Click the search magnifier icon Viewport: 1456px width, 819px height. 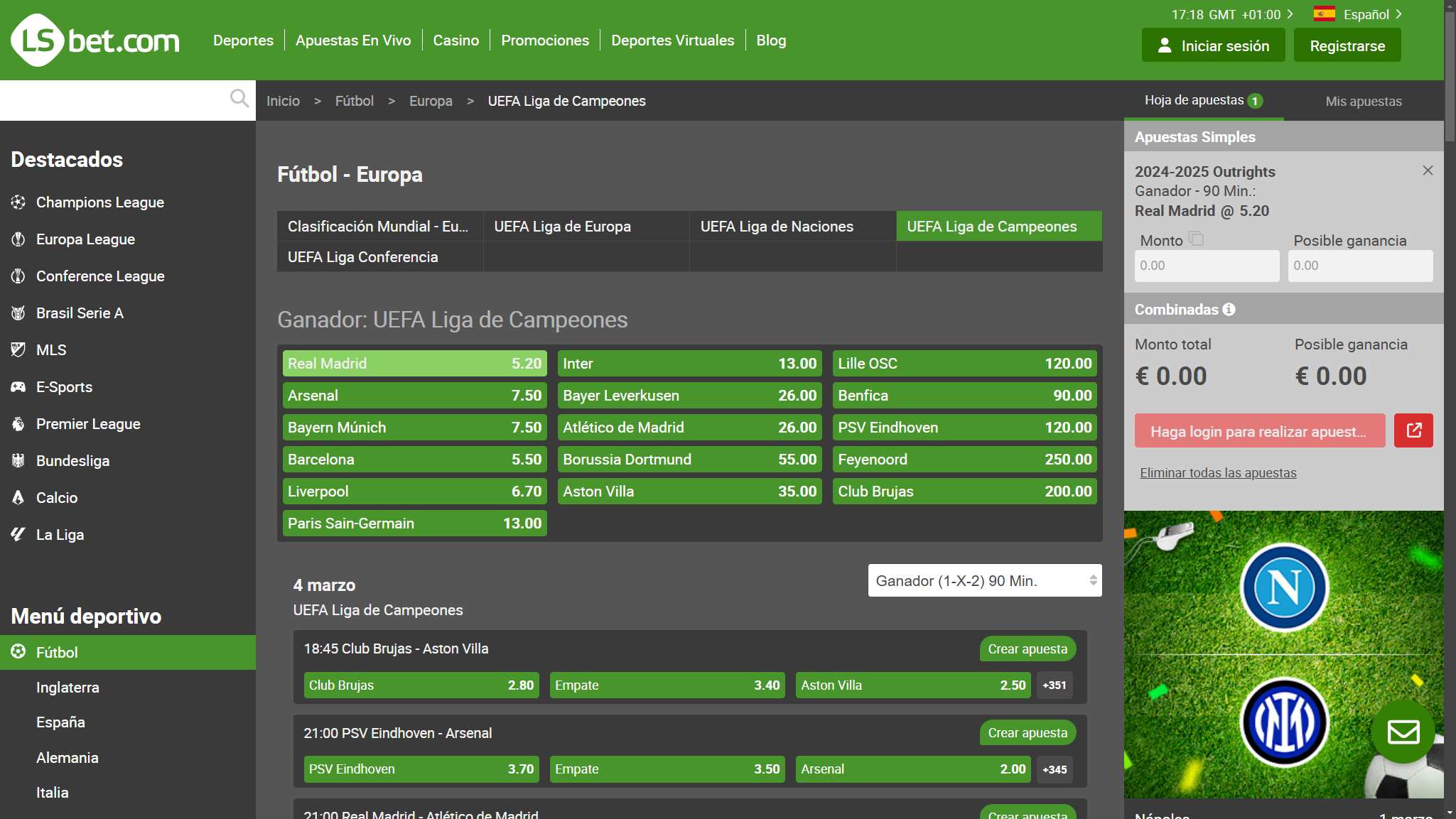coord(239,98)
